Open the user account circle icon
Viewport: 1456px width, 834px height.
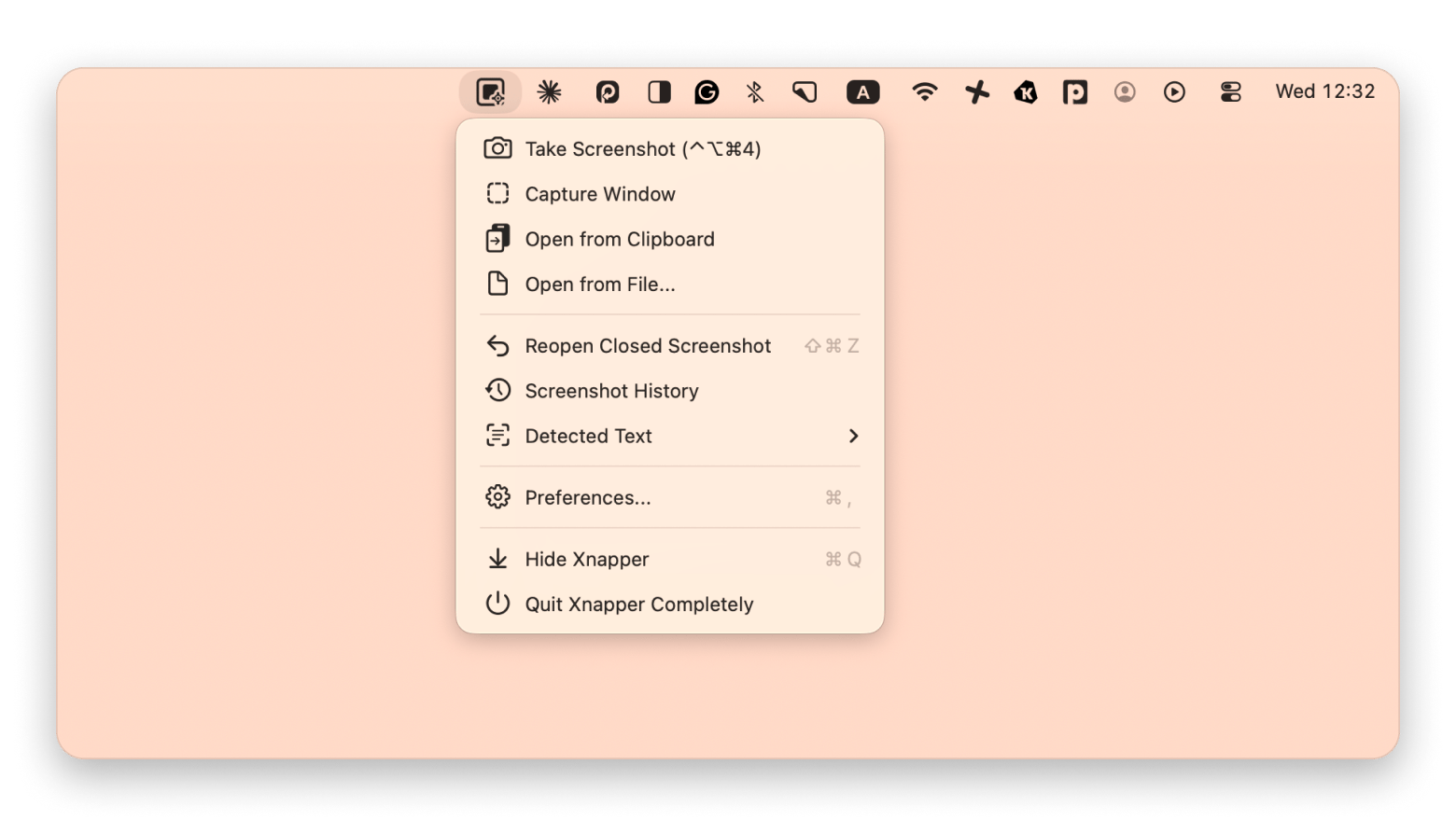point(1125,91)
